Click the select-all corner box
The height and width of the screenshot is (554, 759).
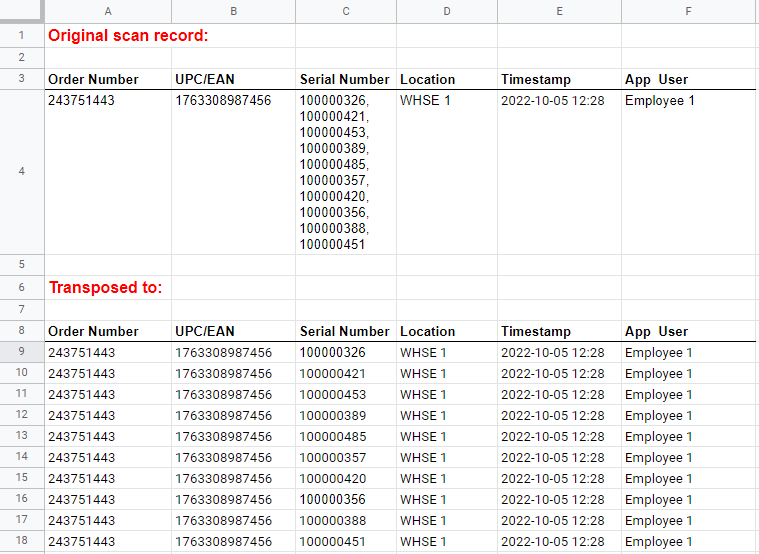tap(22, 11)
